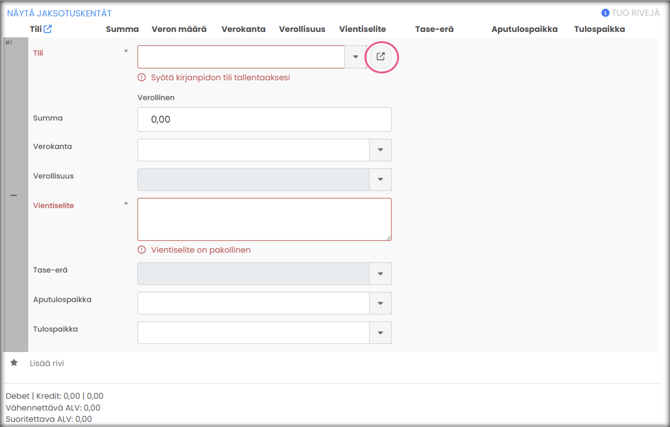Click the Verokanta column header

pyautogui.click(x=243, y=29)
